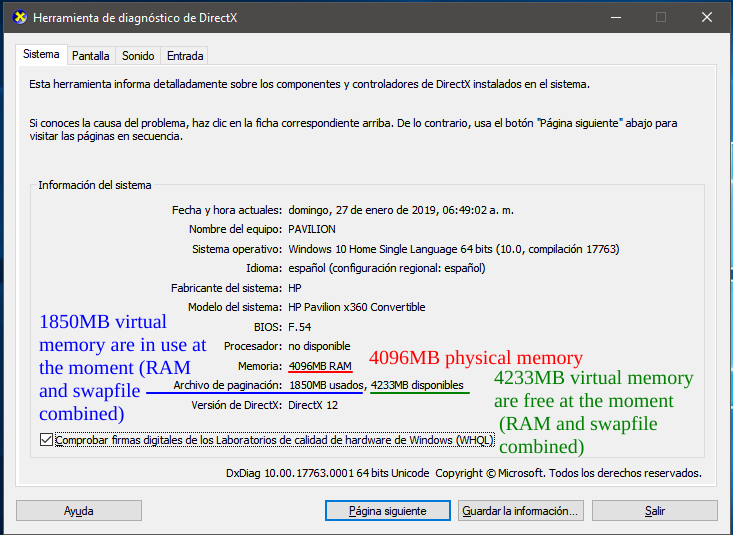Screen dimensions: 733x535
Task: Click the español regional language value
Action: [387, 268]
